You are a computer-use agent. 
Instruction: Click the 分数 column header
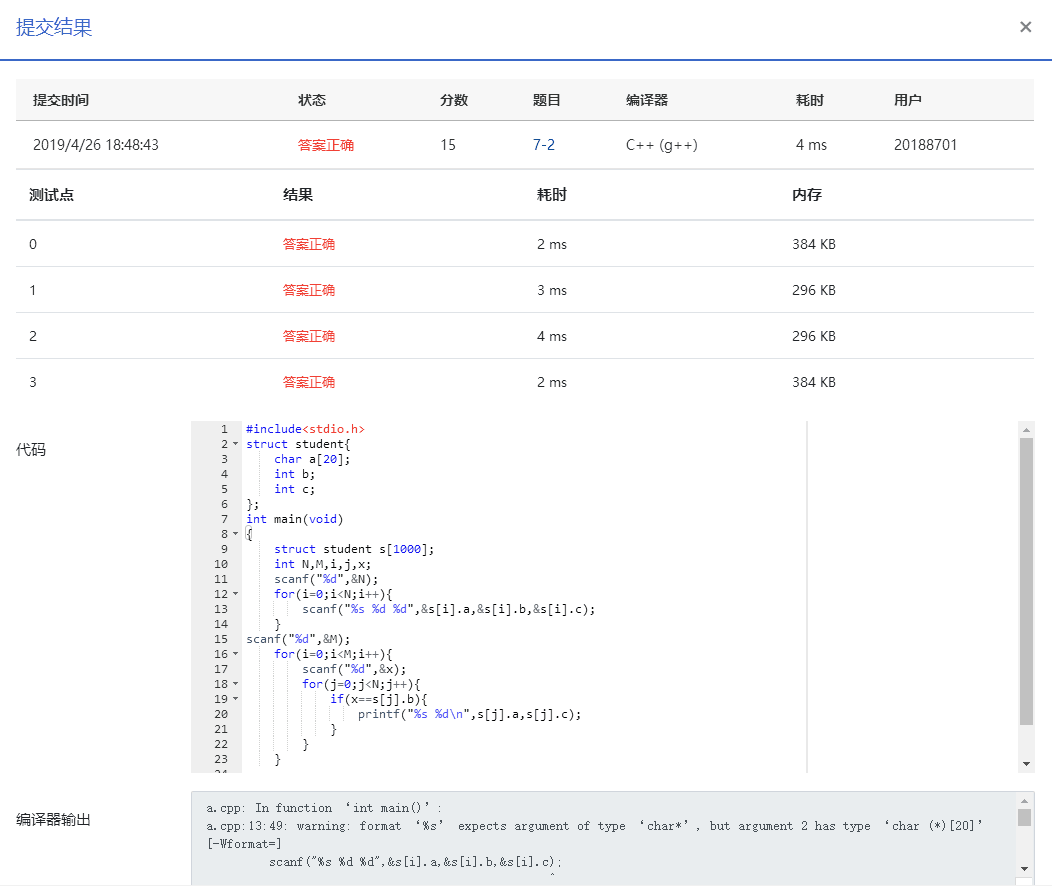point(454,100)
